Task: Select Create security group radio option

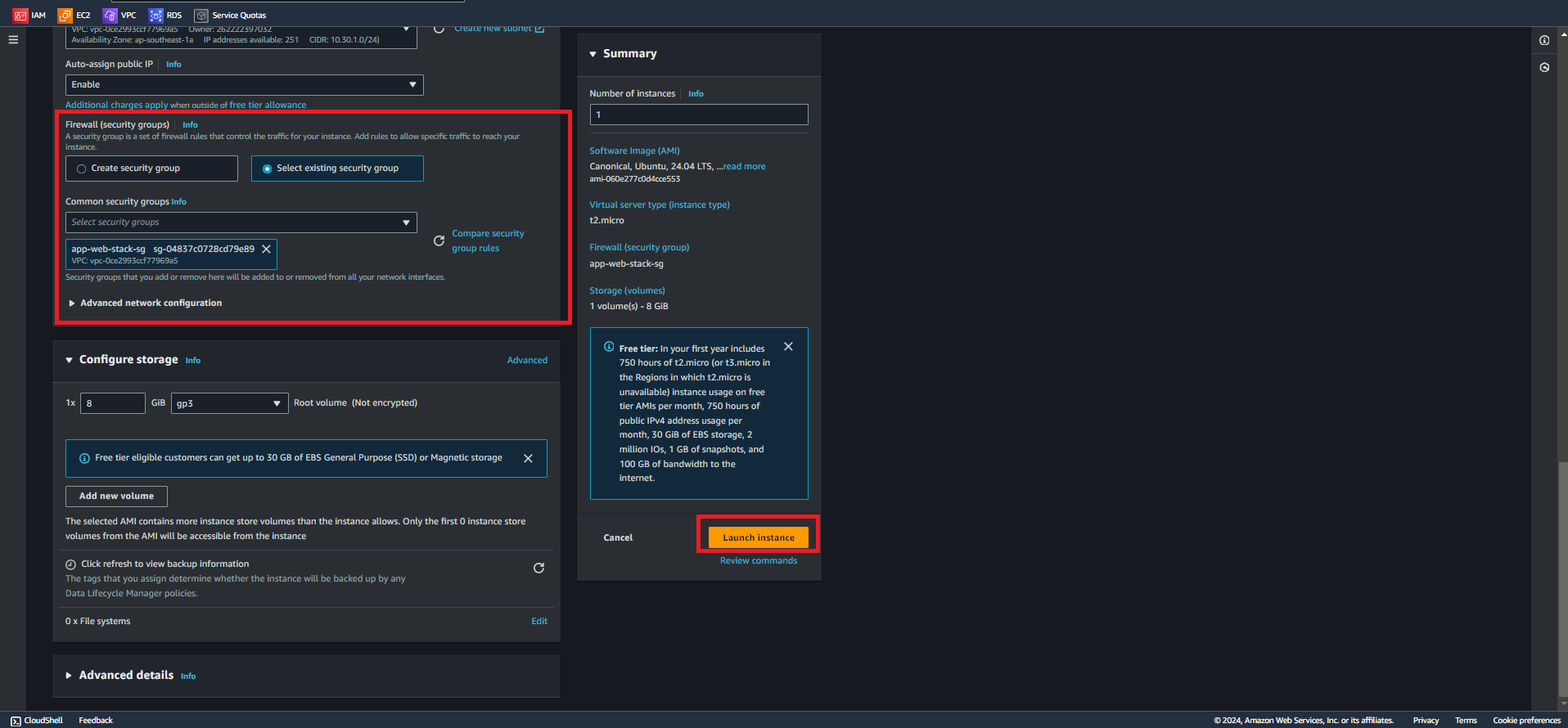Action: point(81,169)
